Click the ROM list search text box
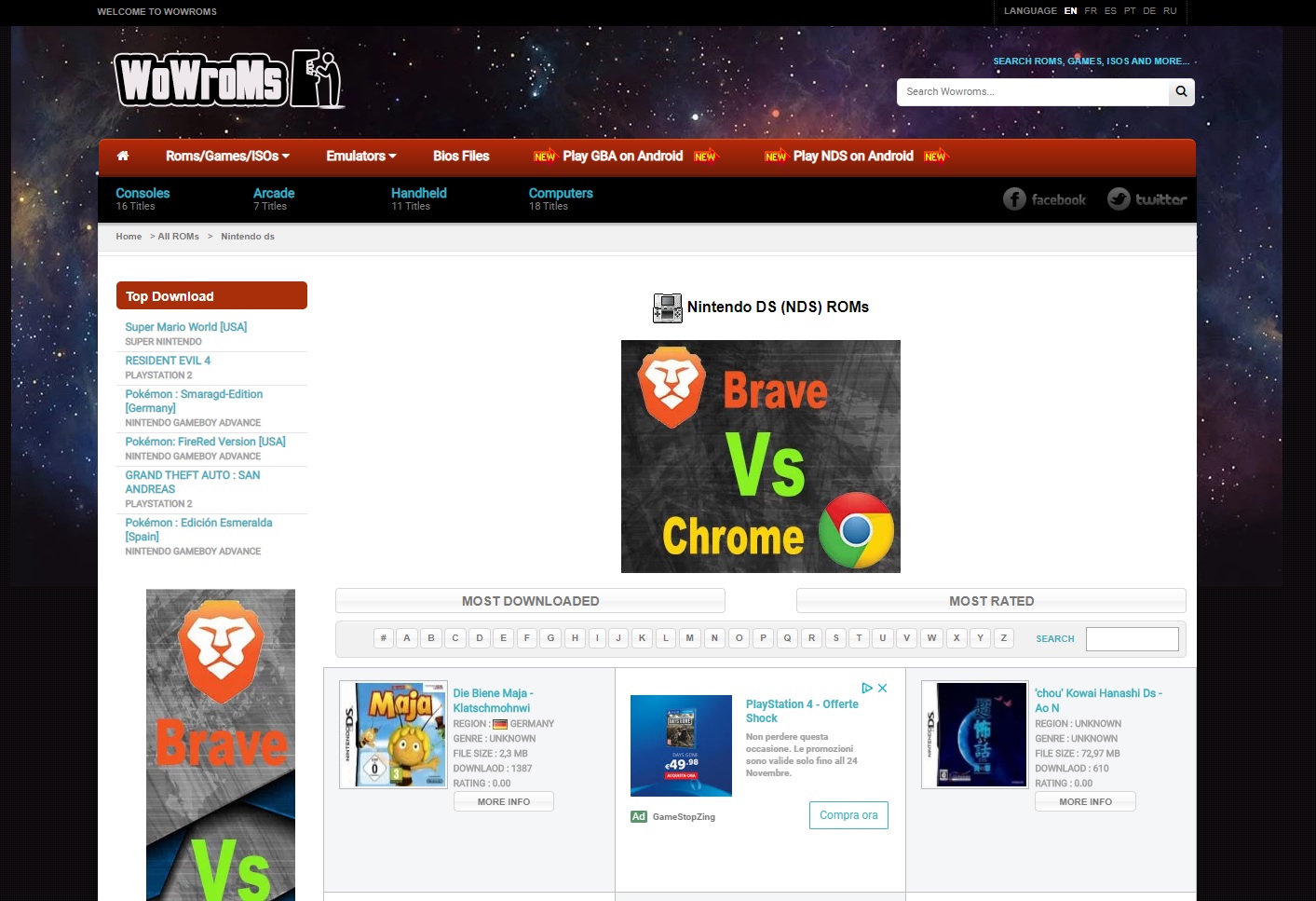 tap(1132, 638)
